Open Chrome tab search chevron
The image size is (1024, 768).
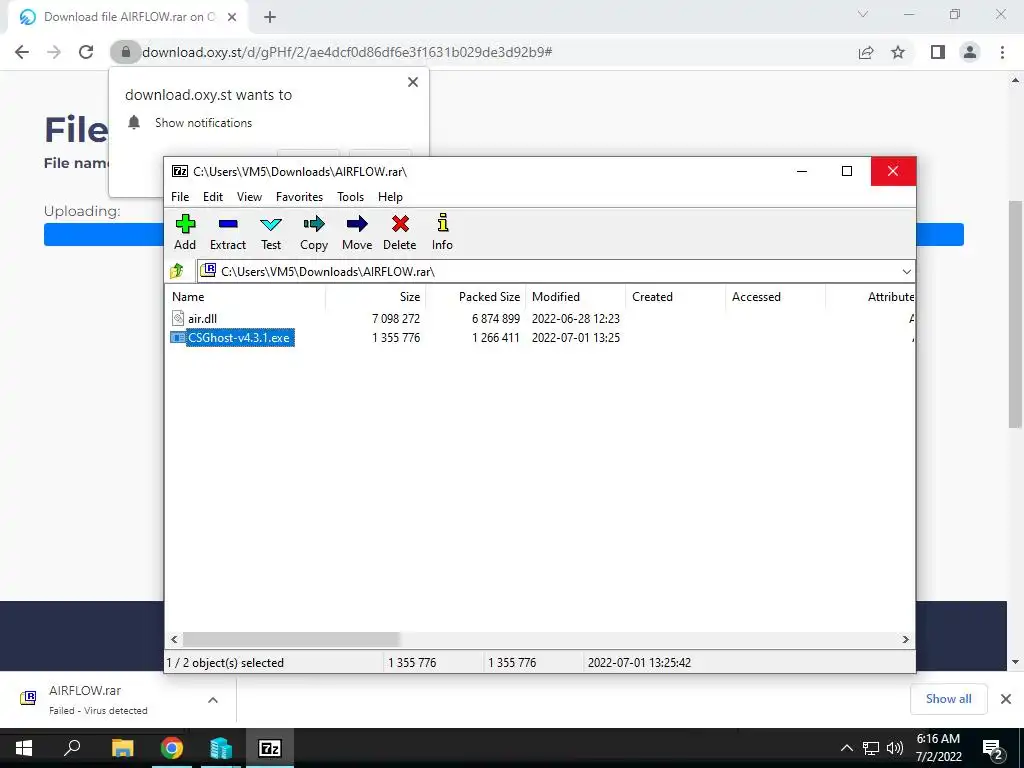(x=863, y=14)
